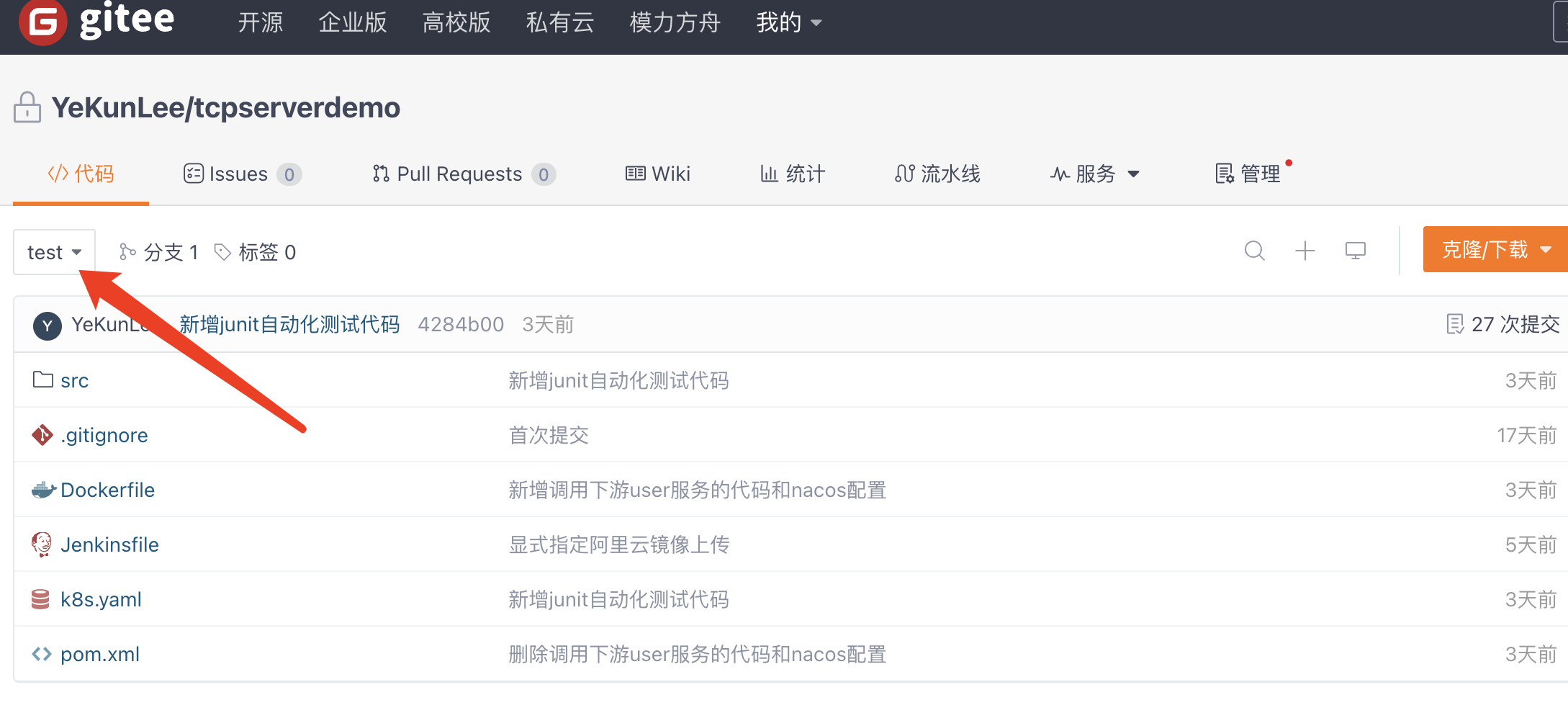The height and width of the screenshot is (713, 1568).
Task: Click the private repository lock icon
Action: pyautogui.click(x=27, y=108)
